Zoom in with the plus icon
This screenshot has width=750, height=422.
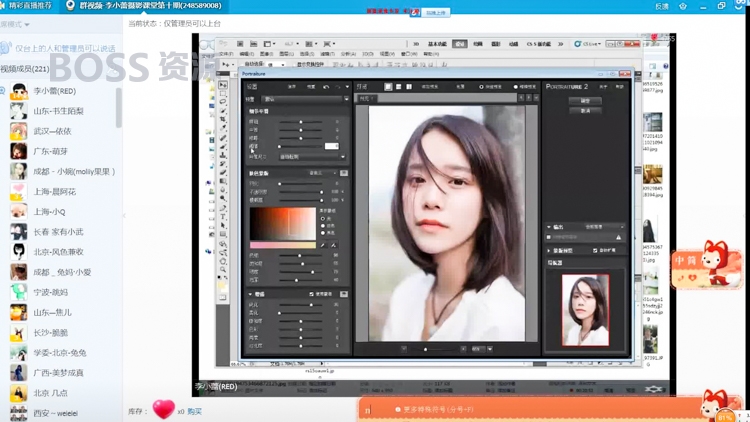463,349
